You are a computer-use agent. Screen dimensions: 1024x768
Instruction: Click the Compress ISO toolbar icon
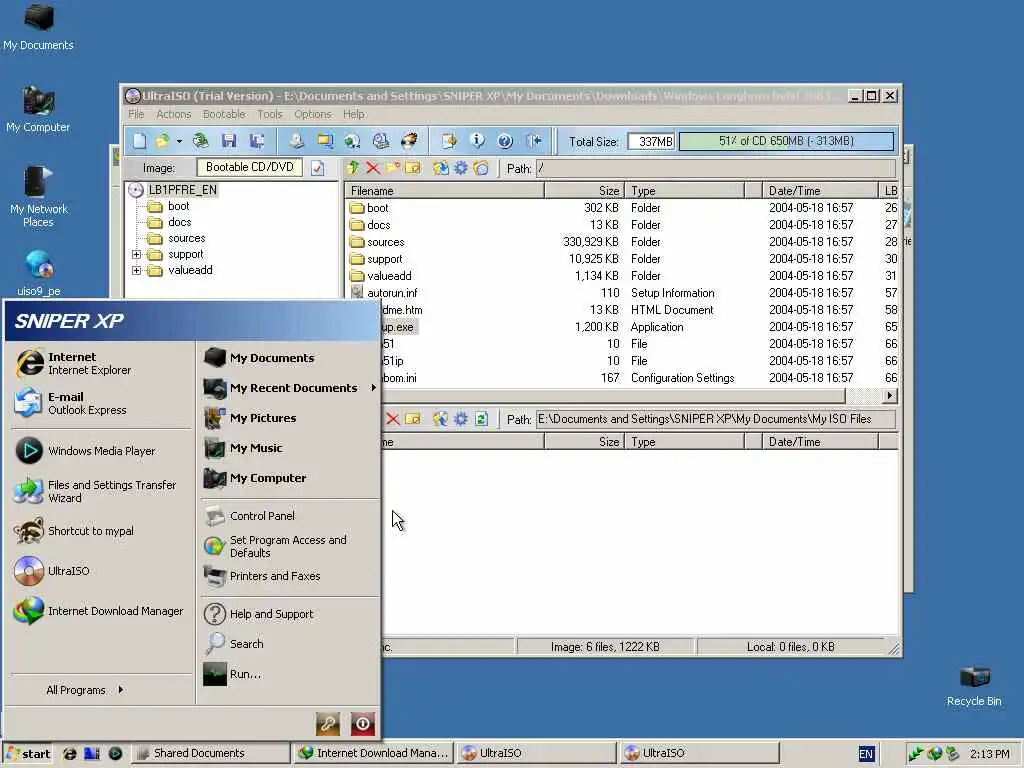pos(325,141)
